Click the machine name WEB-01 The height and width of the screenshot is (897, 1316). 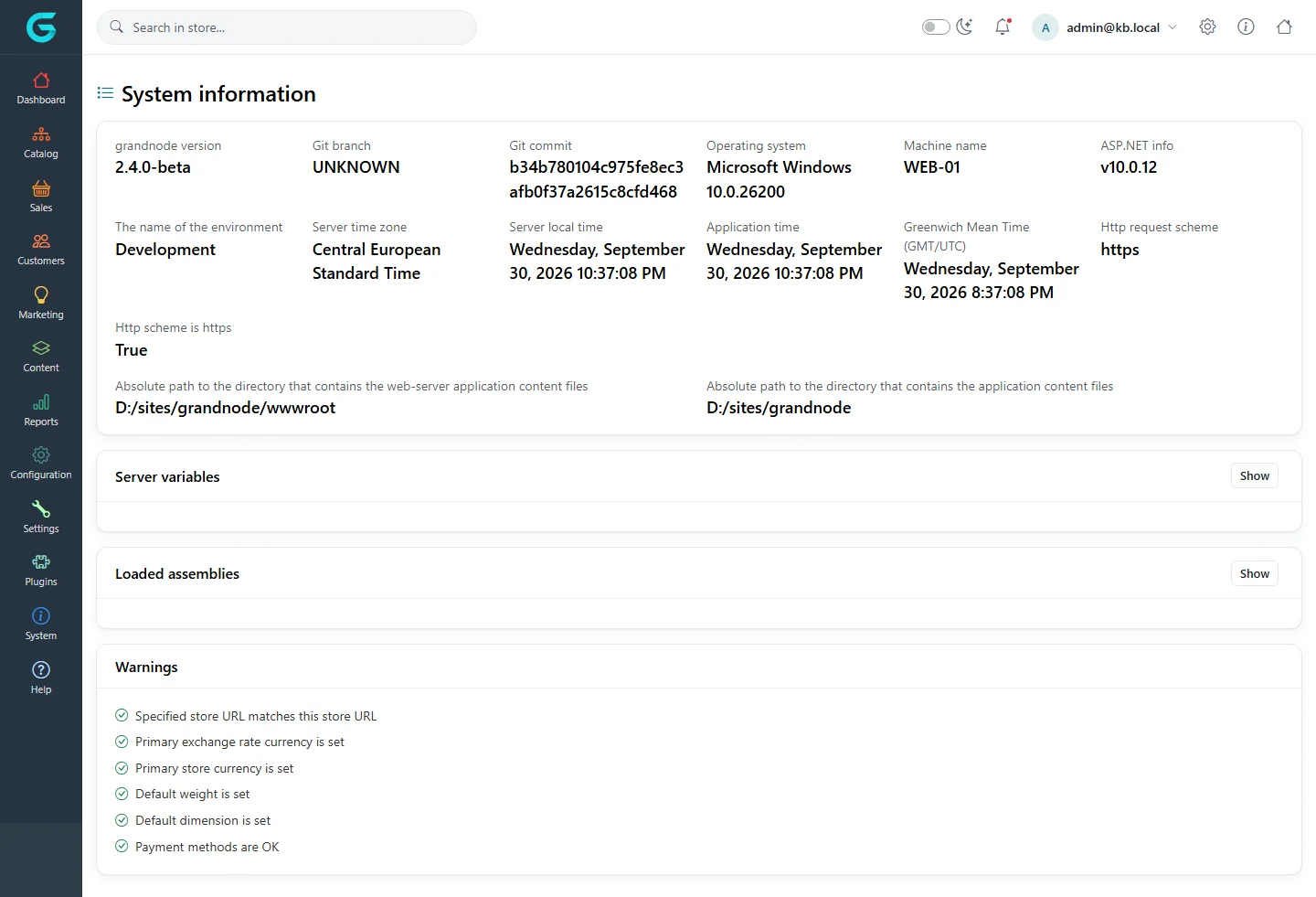pos(931,167)
